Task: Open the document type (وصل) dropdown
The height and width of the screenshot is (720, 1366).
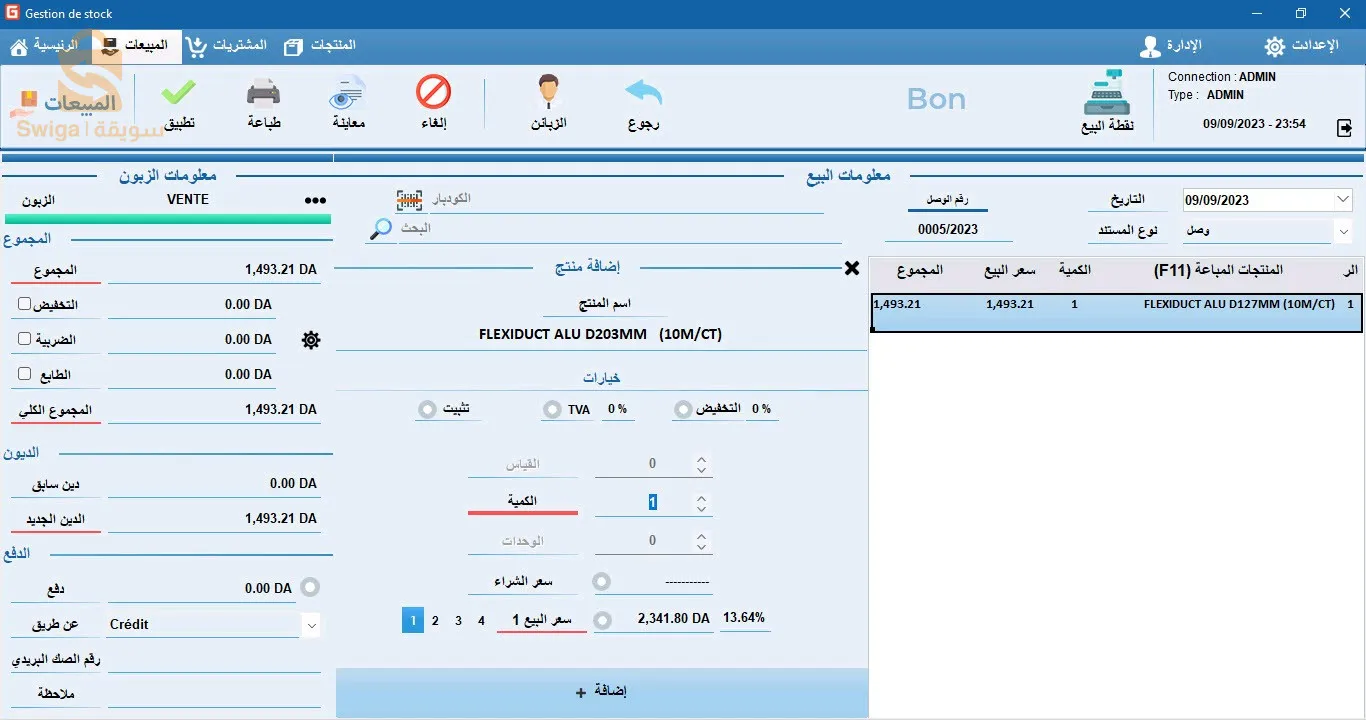Action: [x=1342, y=231]
